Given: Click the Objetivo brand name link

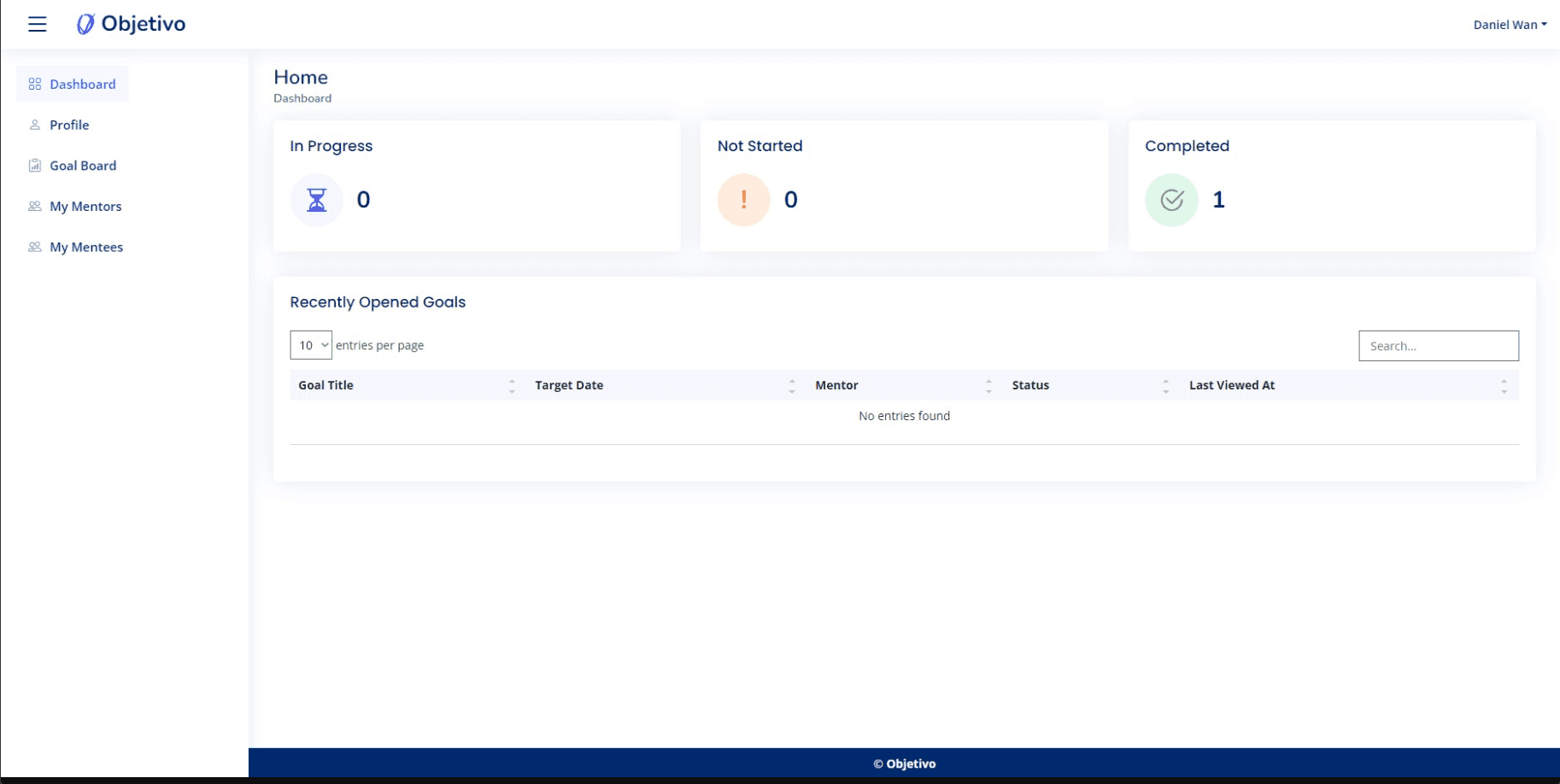Looking at the screenshot, I should tap(144, 24).
